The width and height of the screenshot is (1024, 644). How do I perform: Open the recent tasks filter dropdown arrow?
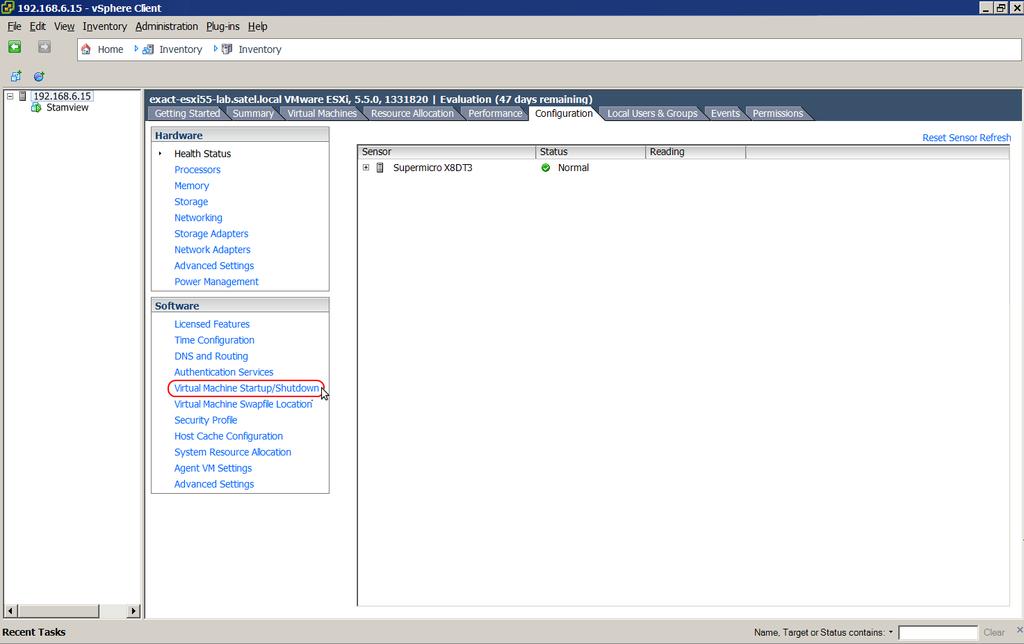point(890,632)
